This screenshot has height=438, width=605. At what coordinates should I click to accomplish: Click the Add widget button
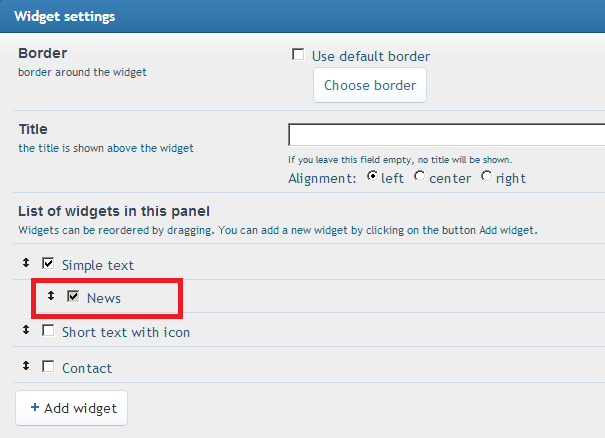coord(72,408)
